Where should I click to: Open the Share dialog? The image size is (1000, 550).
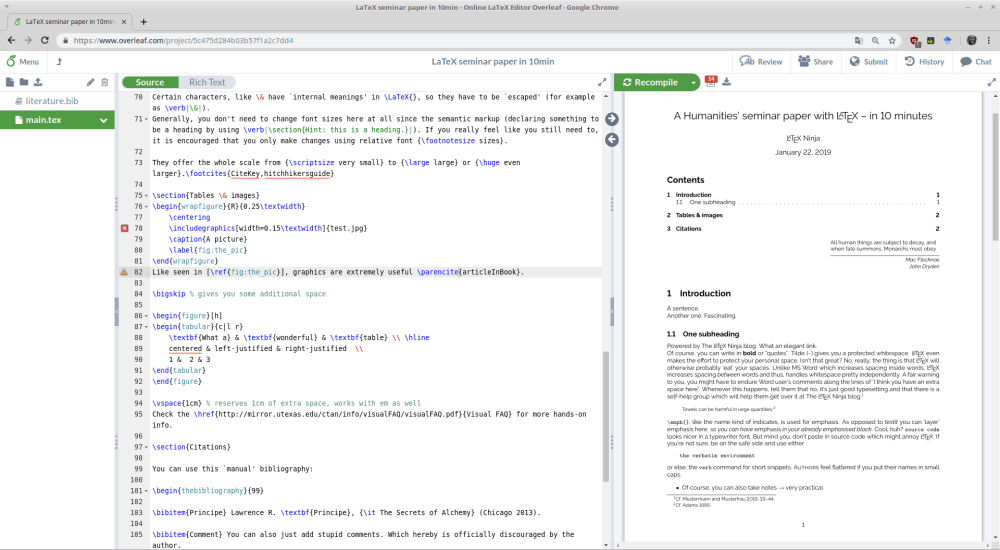pos(815,61)
